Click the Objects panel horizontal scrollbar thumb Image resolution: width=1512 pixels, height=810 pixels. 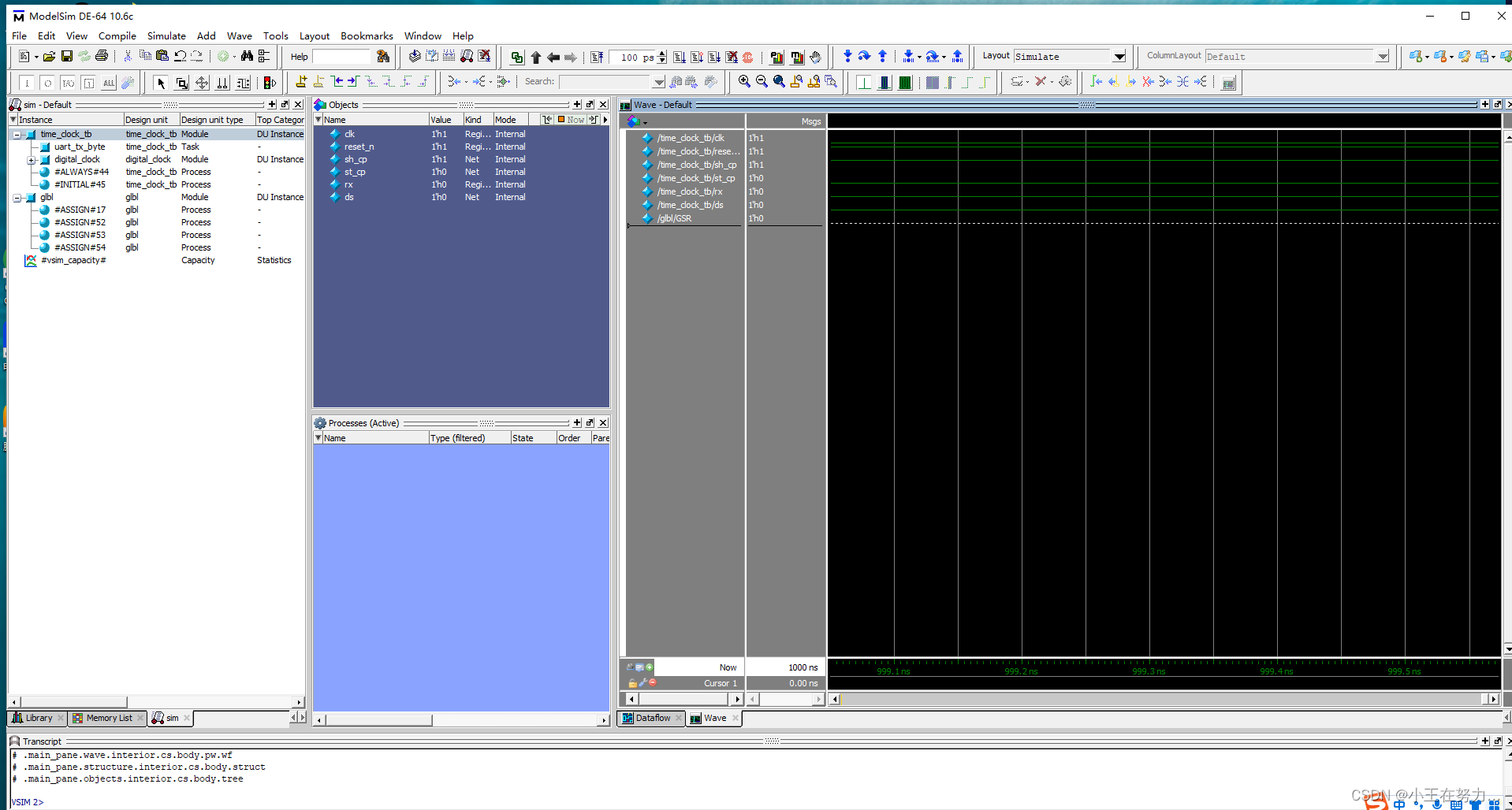378,719
